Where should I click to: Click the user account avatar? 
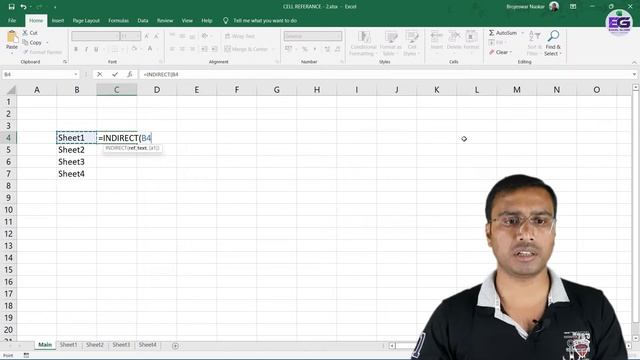[x=554, y=7]
